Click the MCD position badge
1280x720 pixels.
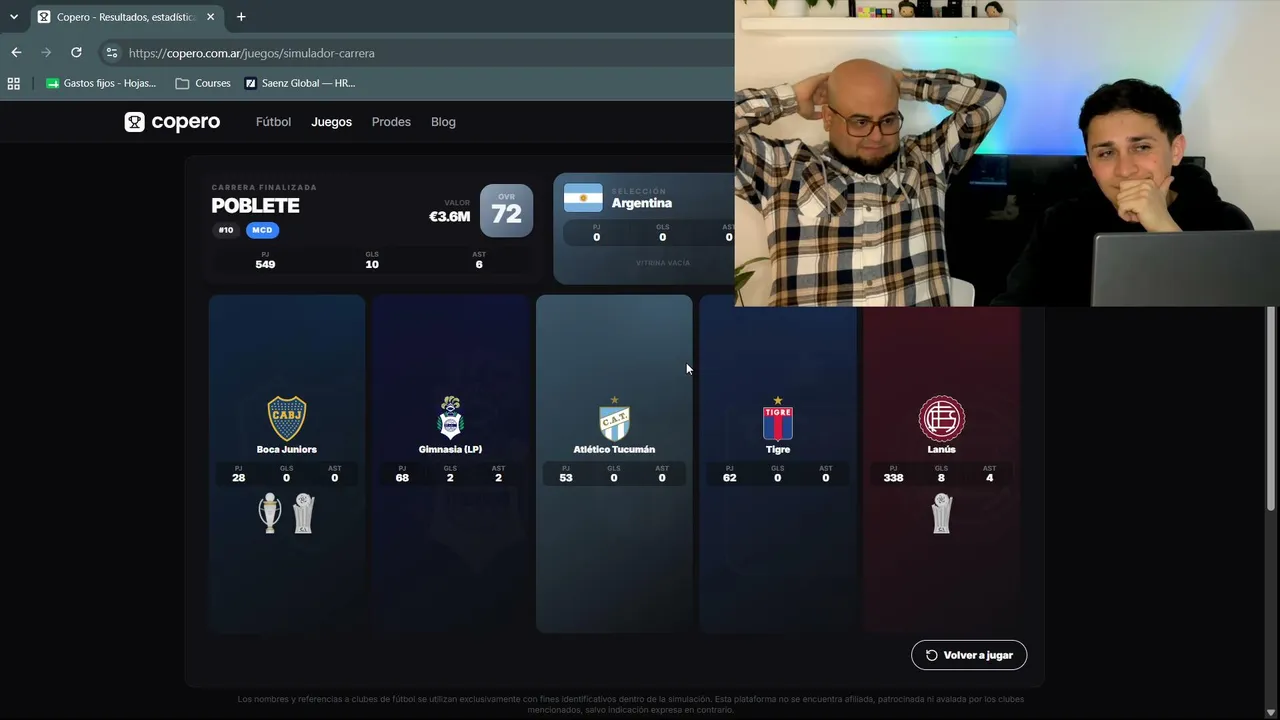click(x=262, y=230)
